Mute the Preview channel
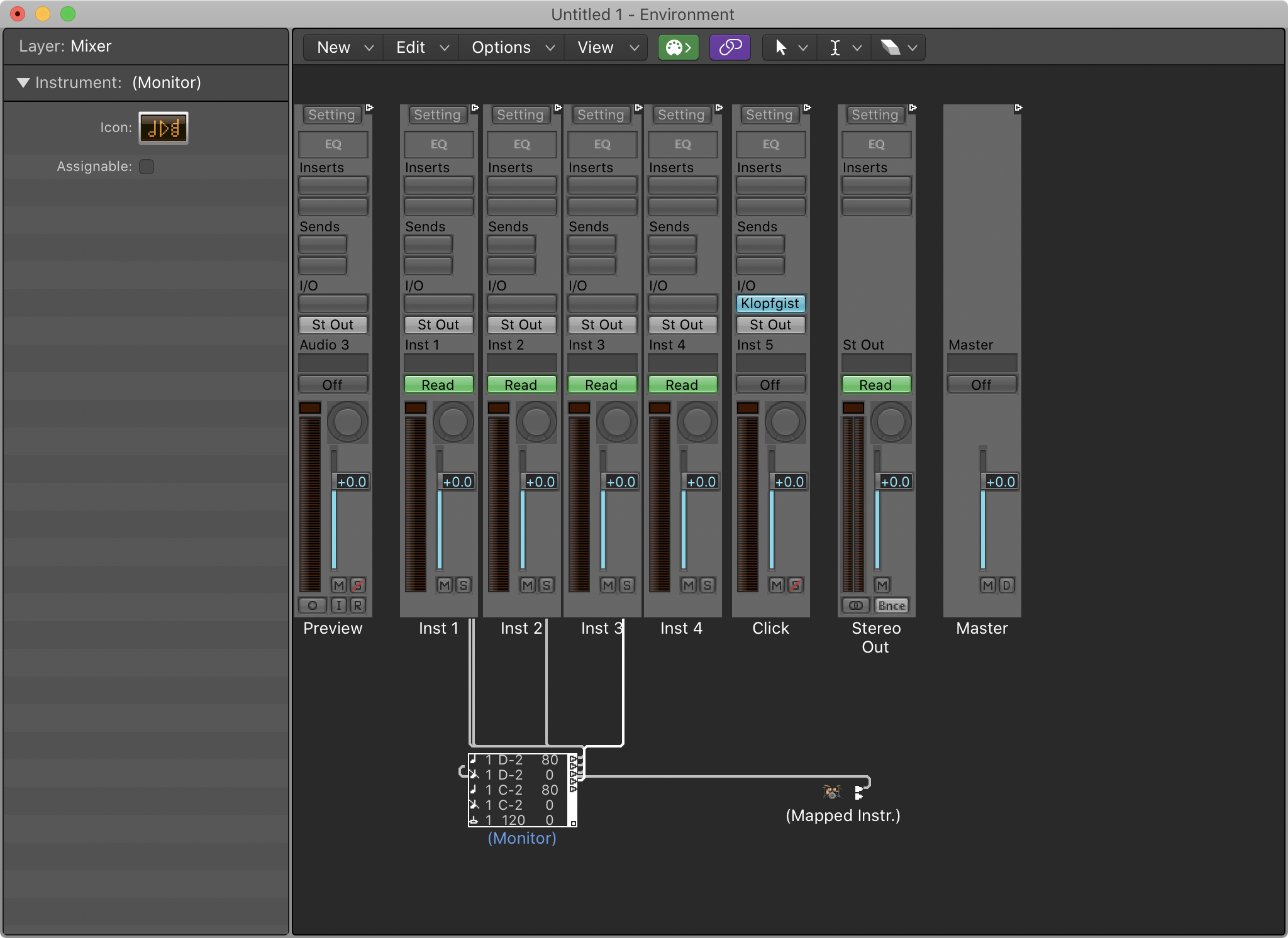 coord(339,585)
